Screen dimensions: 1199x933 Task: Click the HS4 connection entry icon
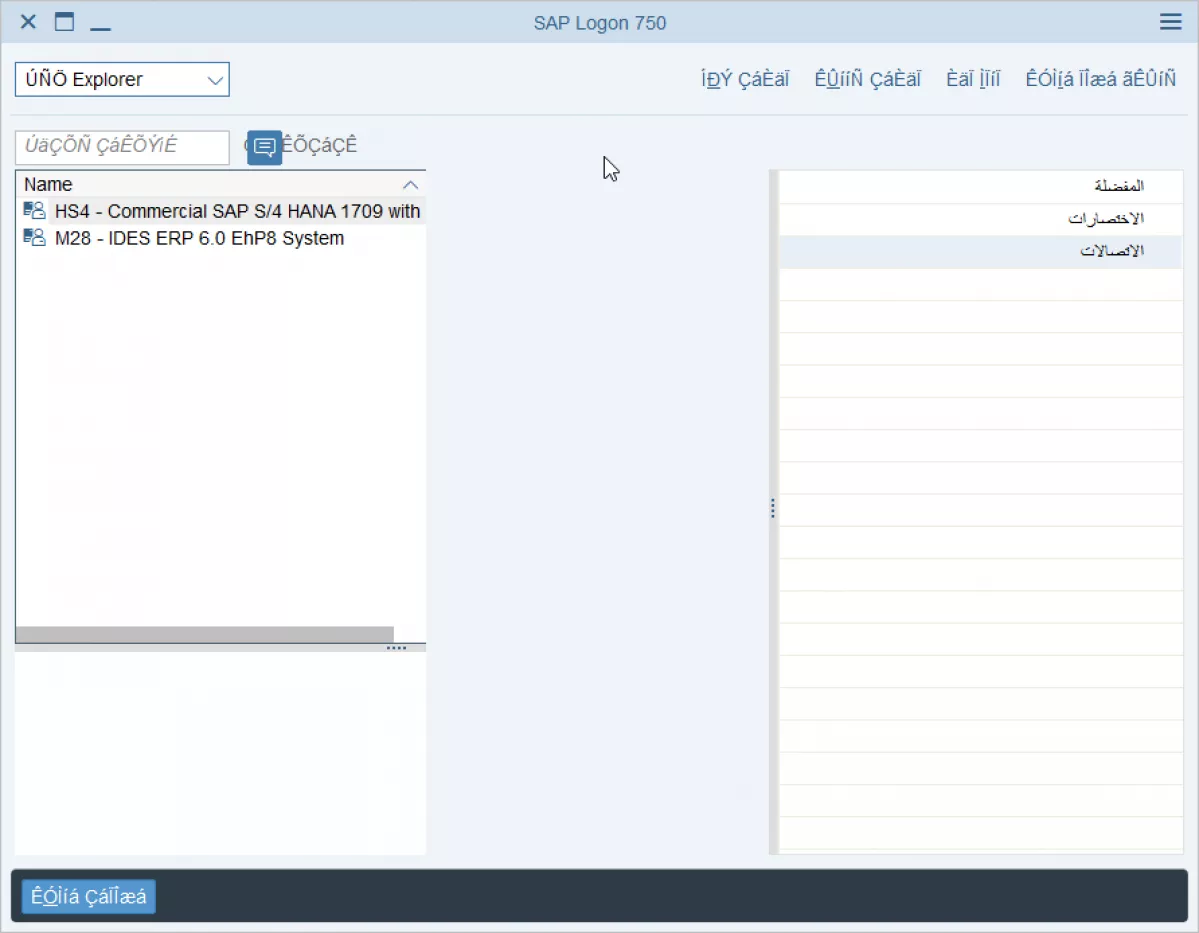[34, 210]
